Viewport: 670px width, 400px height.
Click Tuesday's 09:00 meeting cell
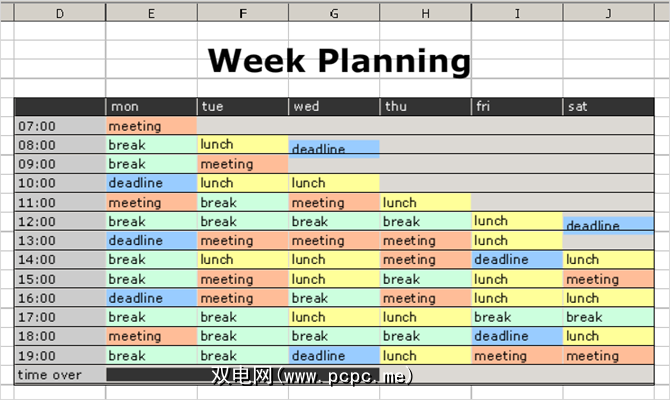[x=243, y=164]
